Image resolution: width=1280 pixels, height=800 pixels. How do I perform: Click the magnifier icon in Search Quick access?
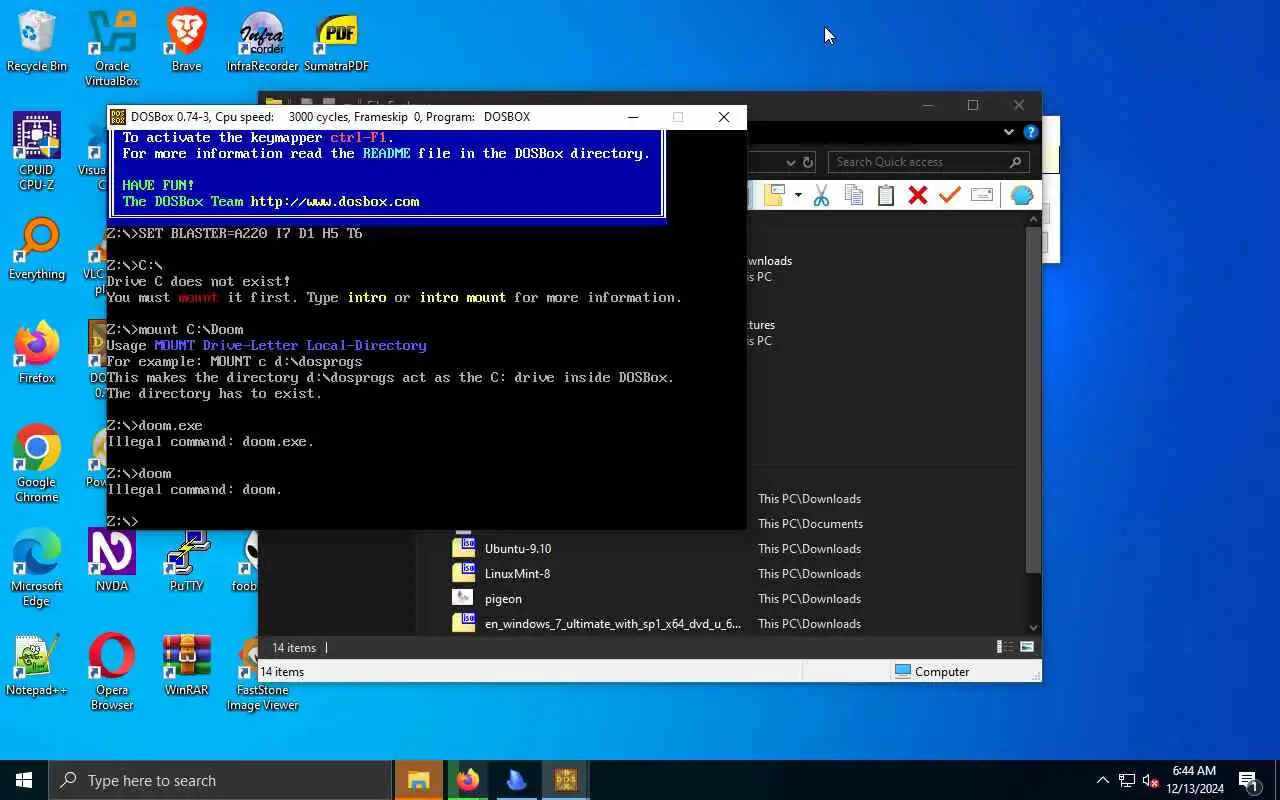(x=1015, y=162)
